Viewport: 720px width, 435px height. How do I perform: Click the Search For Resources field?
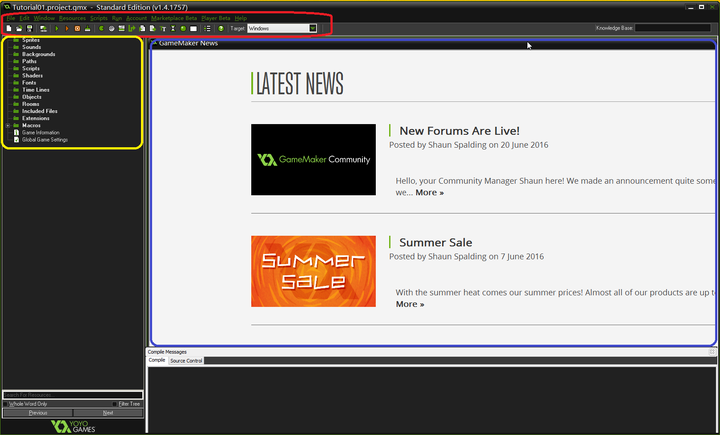[x=73, y=395]
